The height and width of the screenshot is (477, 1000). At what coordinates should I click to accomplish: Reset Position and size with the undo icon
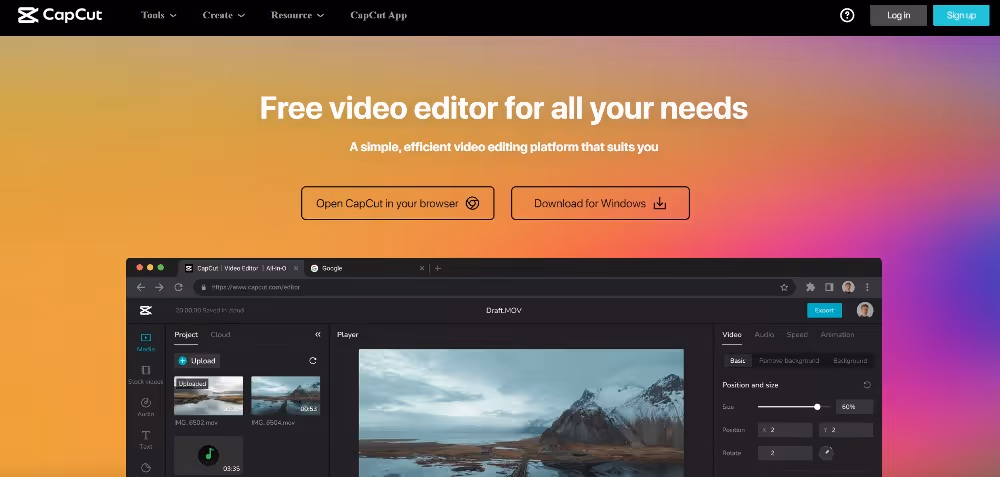867,385
